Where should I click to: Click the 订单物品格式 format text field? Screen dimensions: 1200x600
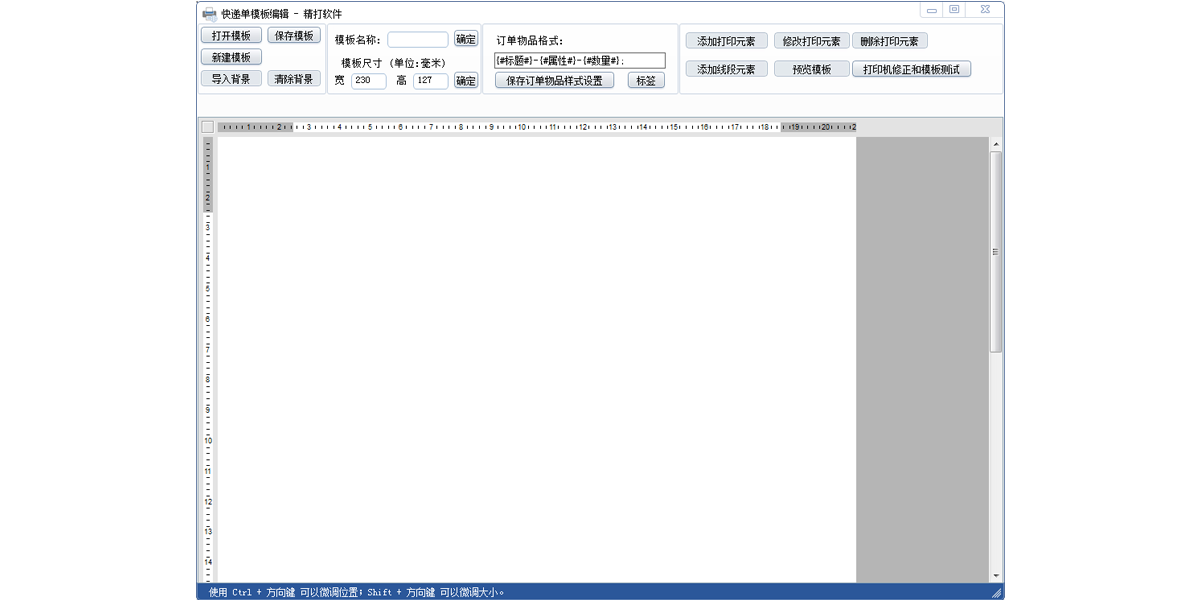pos(579,61)
